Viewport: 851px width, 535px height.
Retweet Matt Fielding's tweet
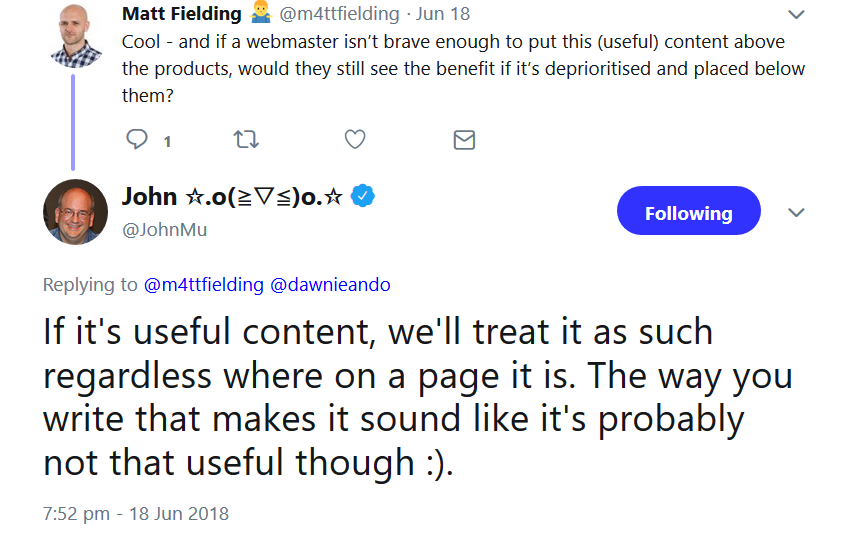click(245, 140)
